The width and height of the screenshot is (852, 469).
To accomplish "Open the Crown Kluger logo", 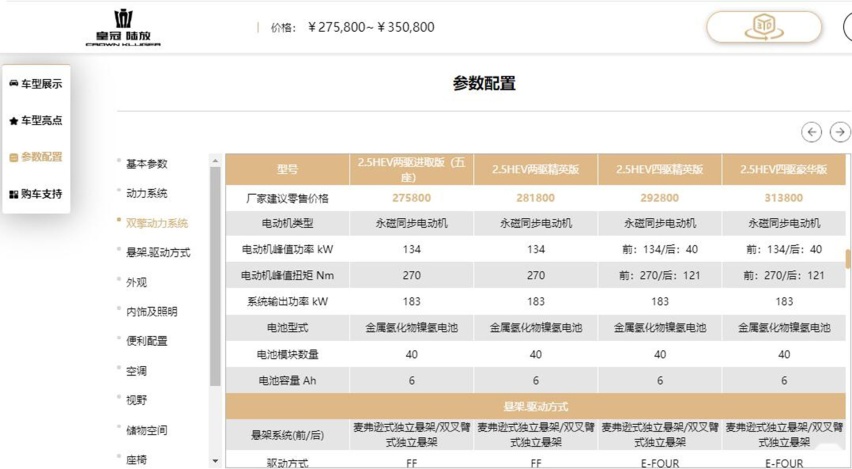I will [x=123, y=28].
